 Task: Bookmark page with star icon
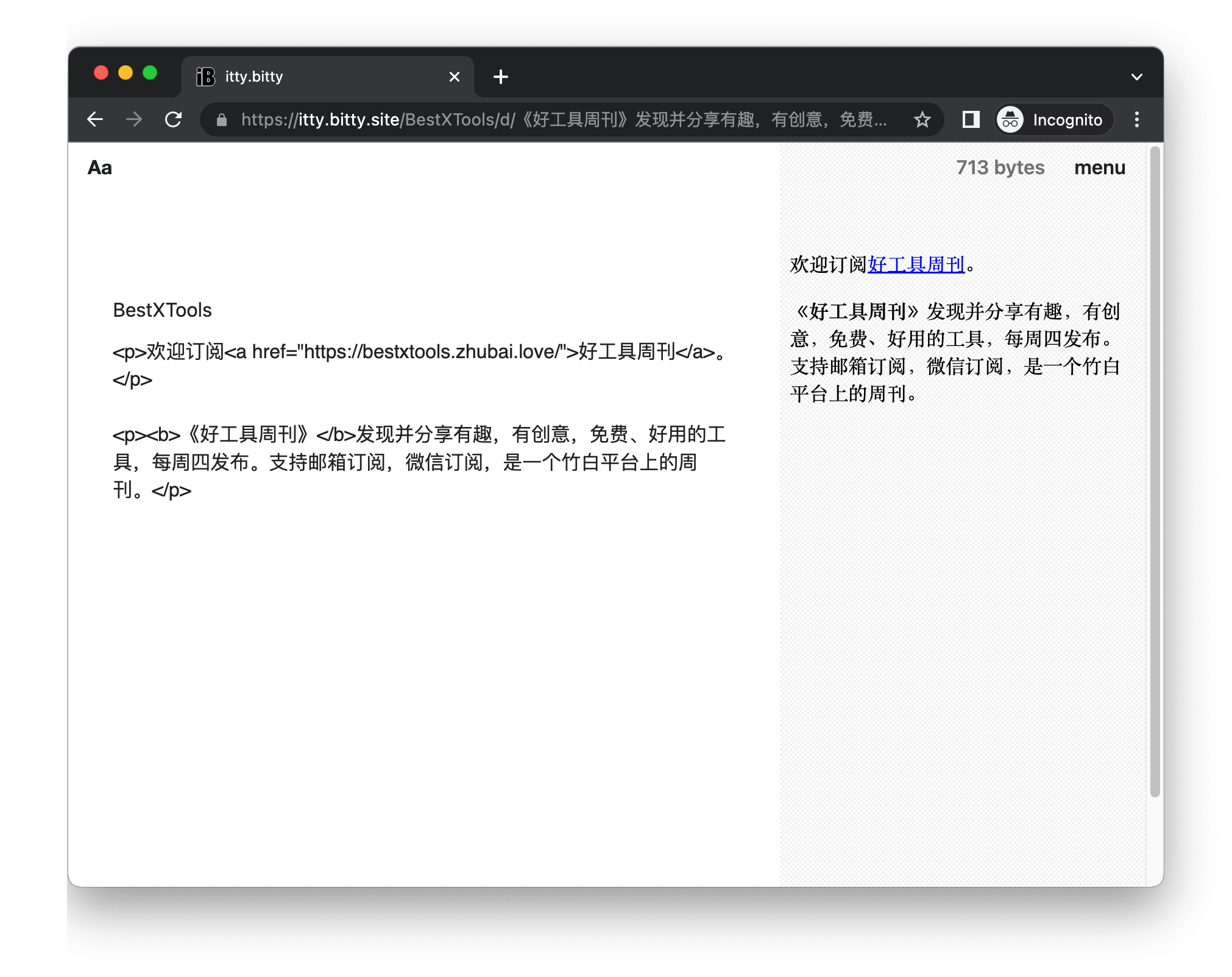tap(922, 119)
